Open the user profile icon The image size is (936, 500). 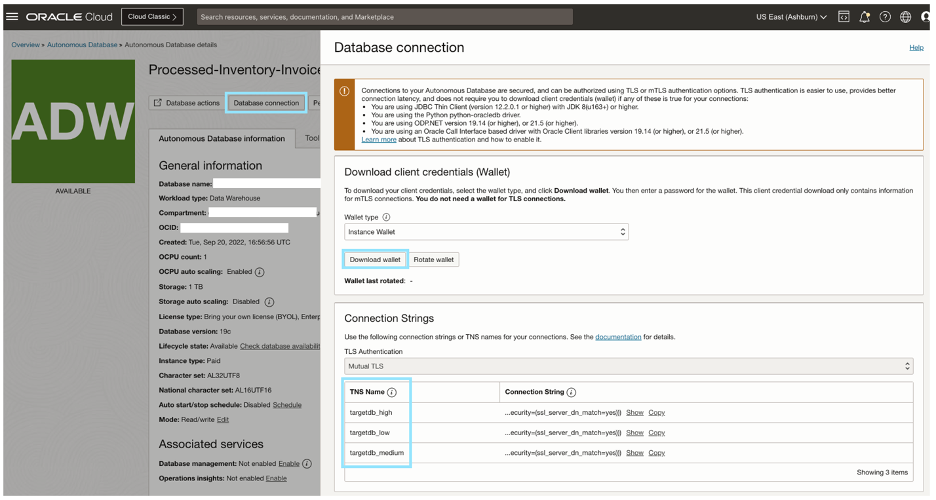925,17
